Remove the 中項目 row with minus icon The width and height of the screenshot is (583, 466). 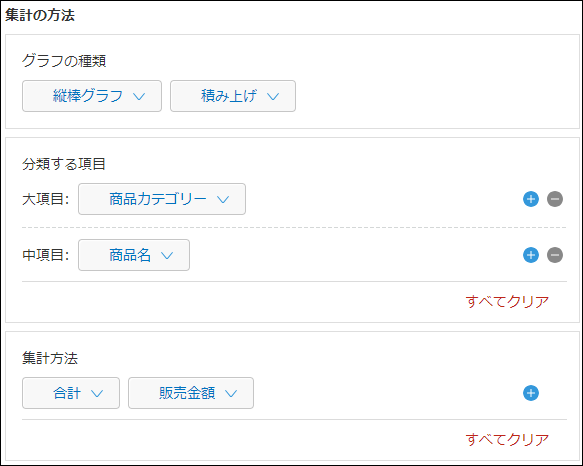click(555, 255)
